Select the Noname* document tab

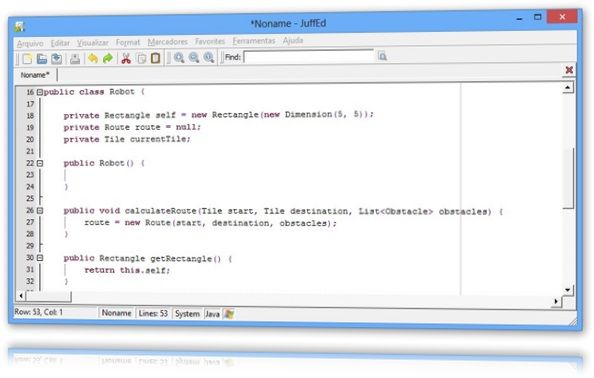coord(35,75)
